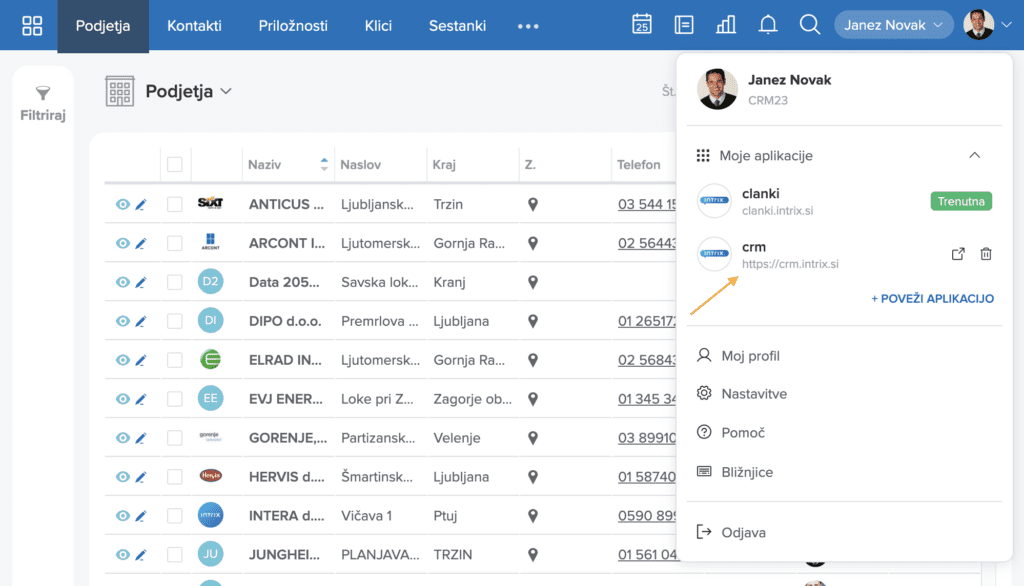Click the pencil edit icon for DIPO d.o.o.
Screen dimensions: 1024x586
pos(141,321)
